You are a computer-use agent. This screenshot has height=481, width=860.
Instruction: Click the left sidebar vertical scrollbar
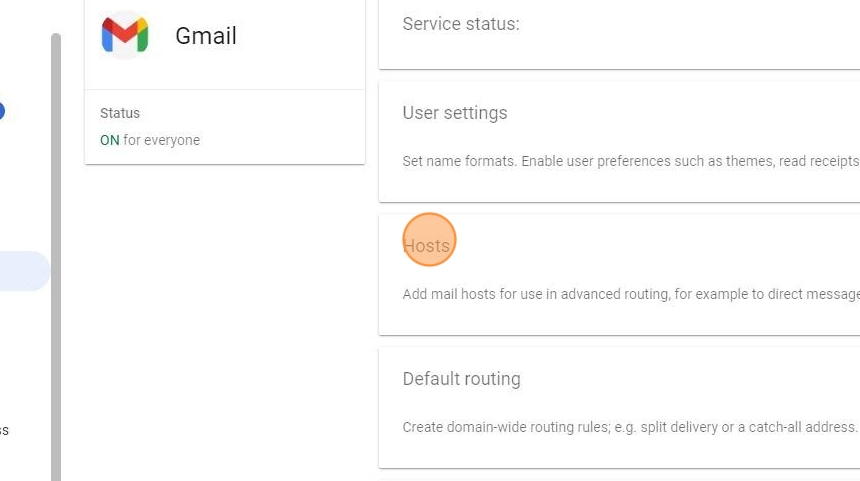[x=56, y=250]
